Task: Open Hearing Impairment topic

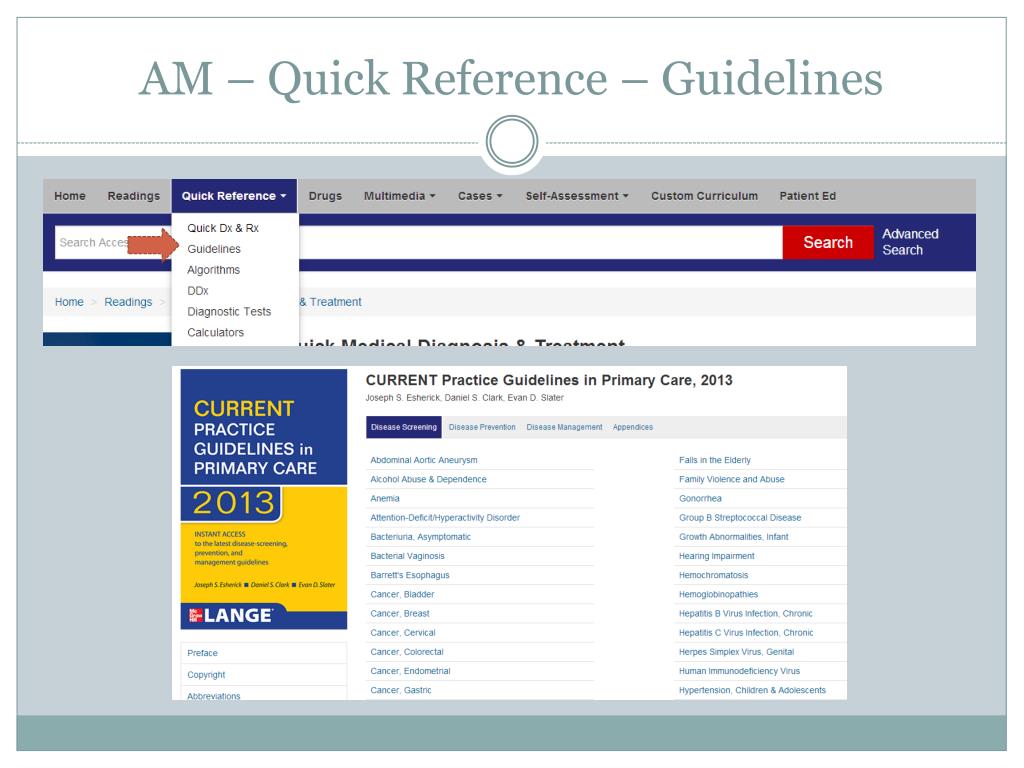Action: (716, 556)
